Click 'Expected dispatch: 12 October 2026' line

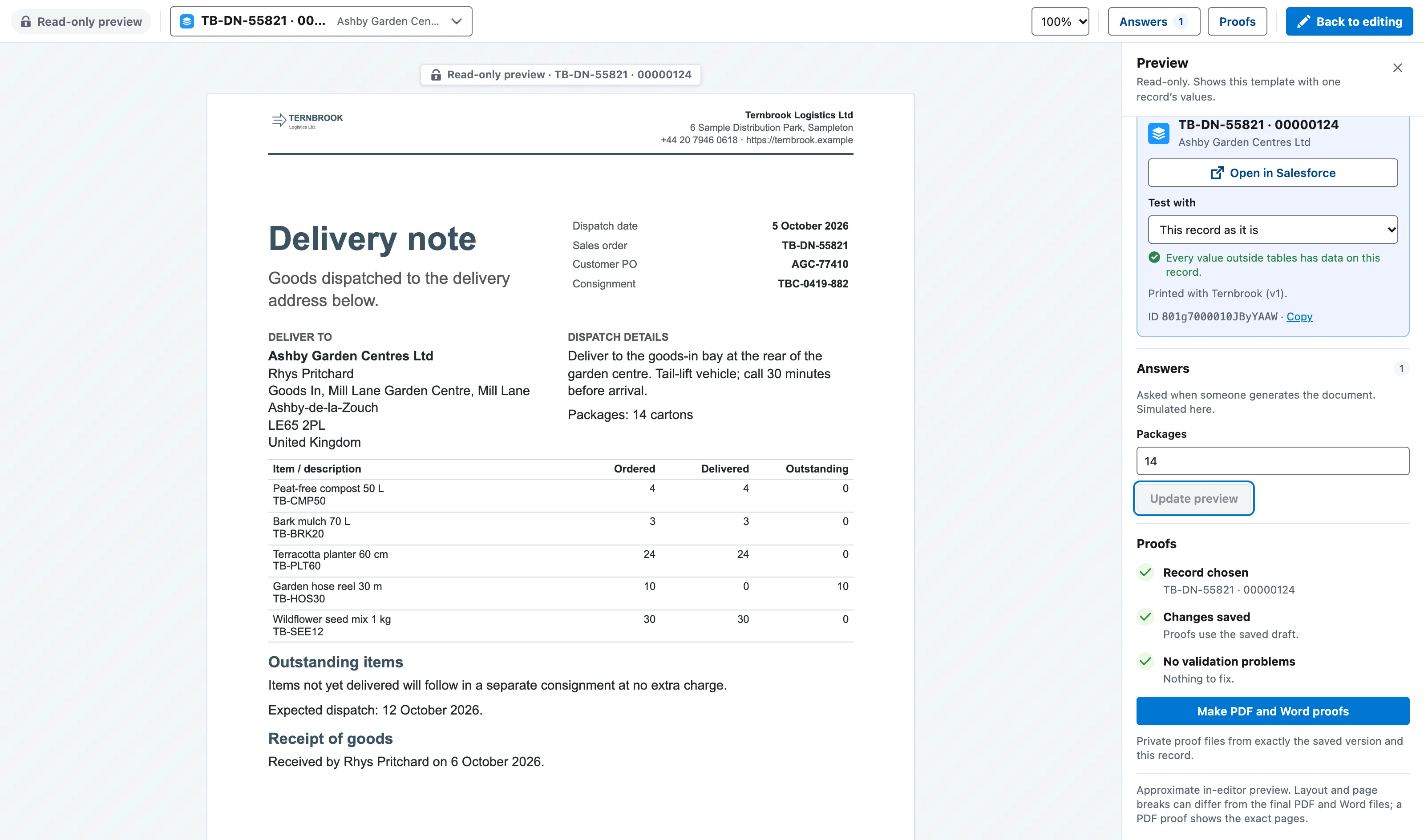(x=375, y=710)
